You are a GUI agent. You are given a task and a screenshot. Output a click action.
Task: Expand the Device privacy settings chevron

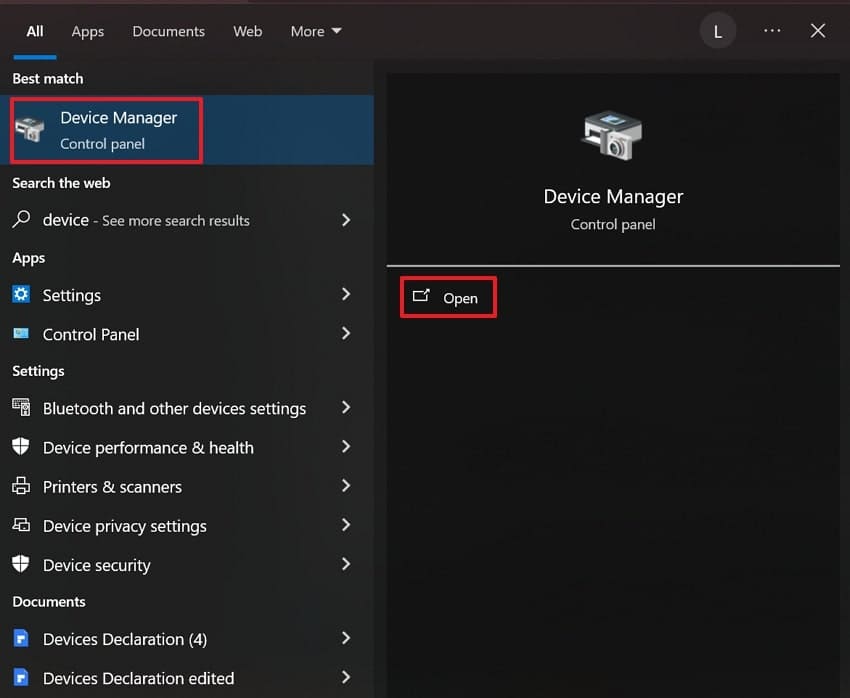pyautogui.click(x=346, y=526)
